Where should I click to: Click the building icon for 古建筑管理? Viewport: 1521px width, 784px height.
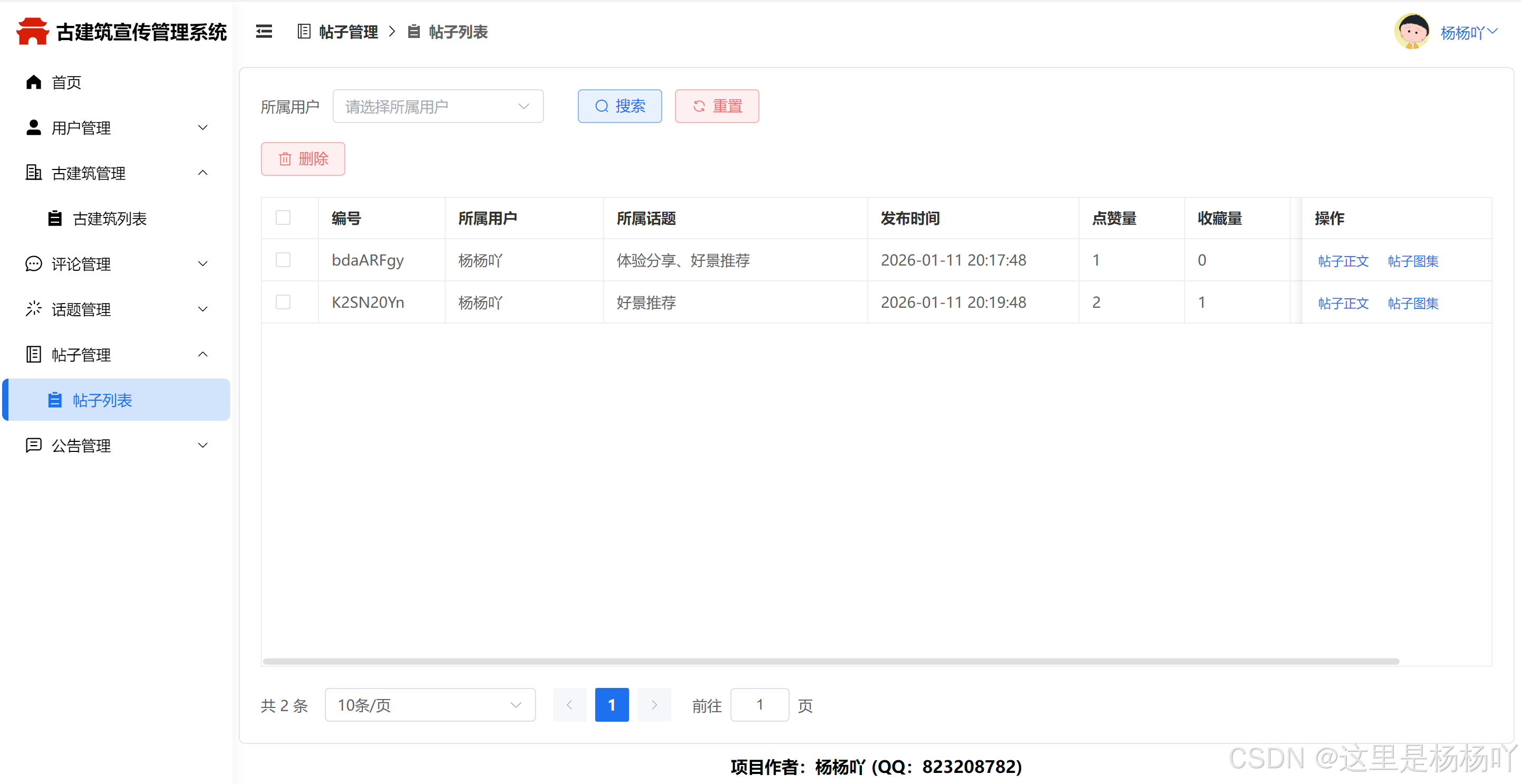34,173
